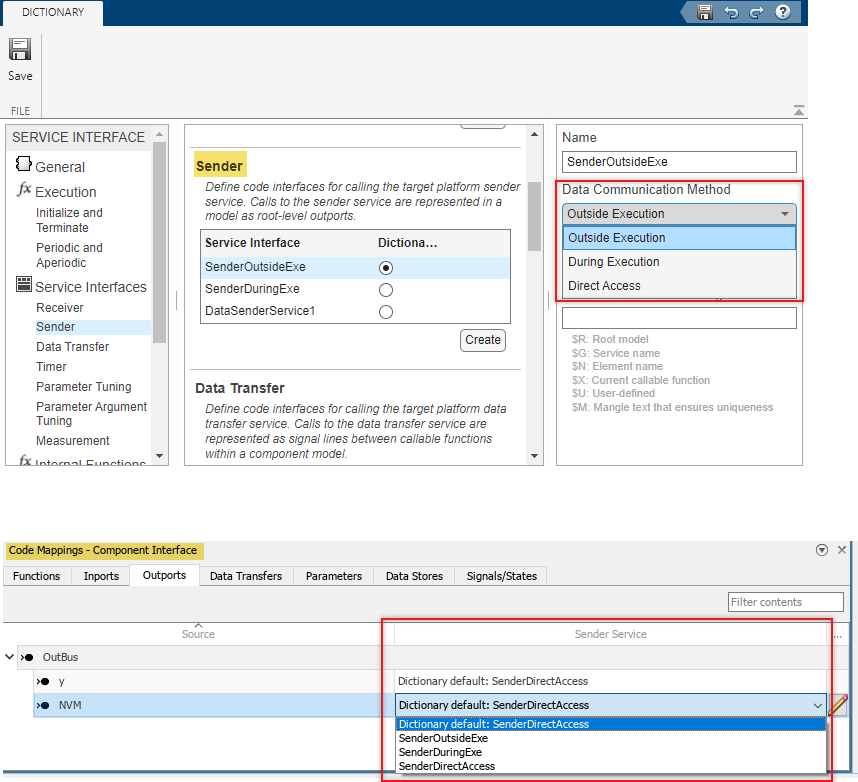Click the Create button
This screenshot has height=782, width=858.
point(482,340)
